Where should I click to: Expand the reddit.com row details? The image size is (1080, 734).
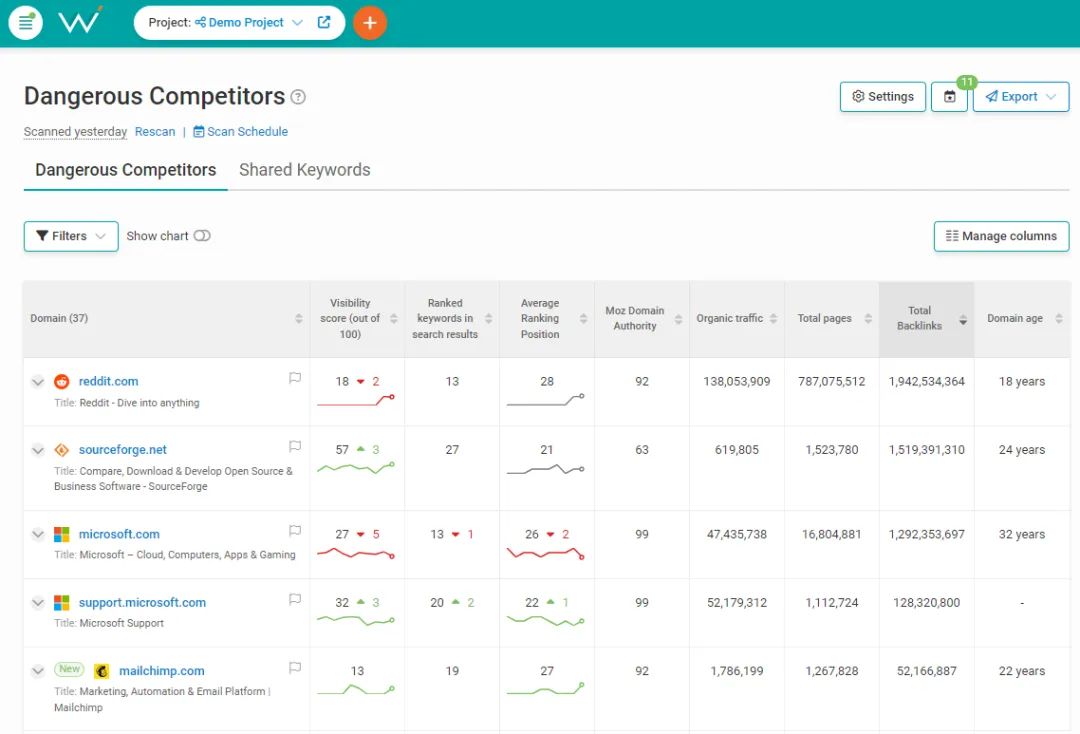point(38,382)
